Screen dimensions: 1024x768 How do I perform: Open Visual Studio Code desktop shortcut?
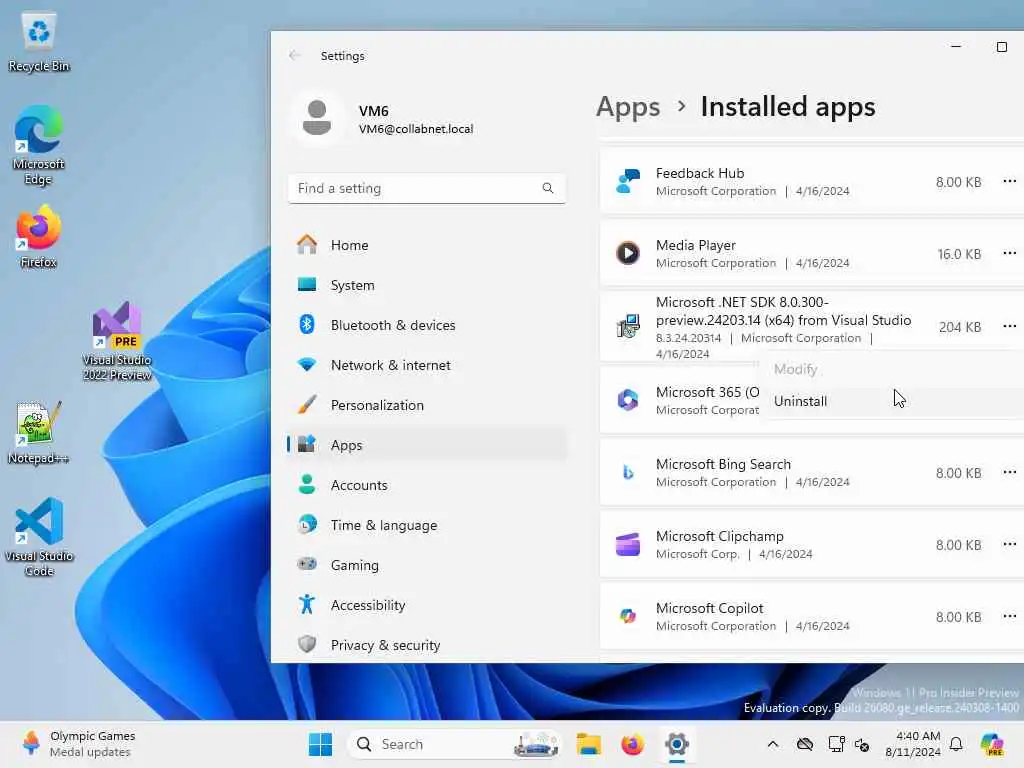[39, 537]
